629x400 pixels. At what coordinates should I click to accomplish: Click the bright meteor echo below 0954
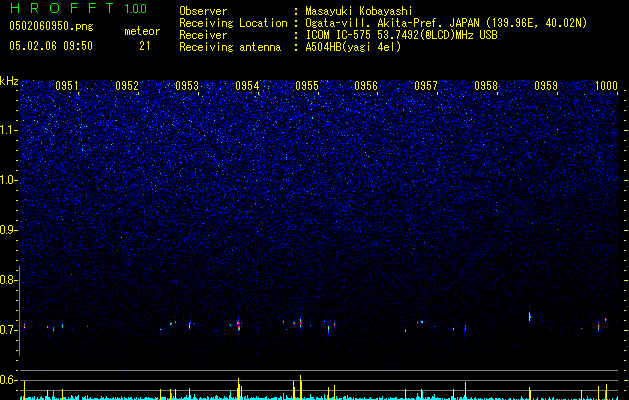[239, 324]
